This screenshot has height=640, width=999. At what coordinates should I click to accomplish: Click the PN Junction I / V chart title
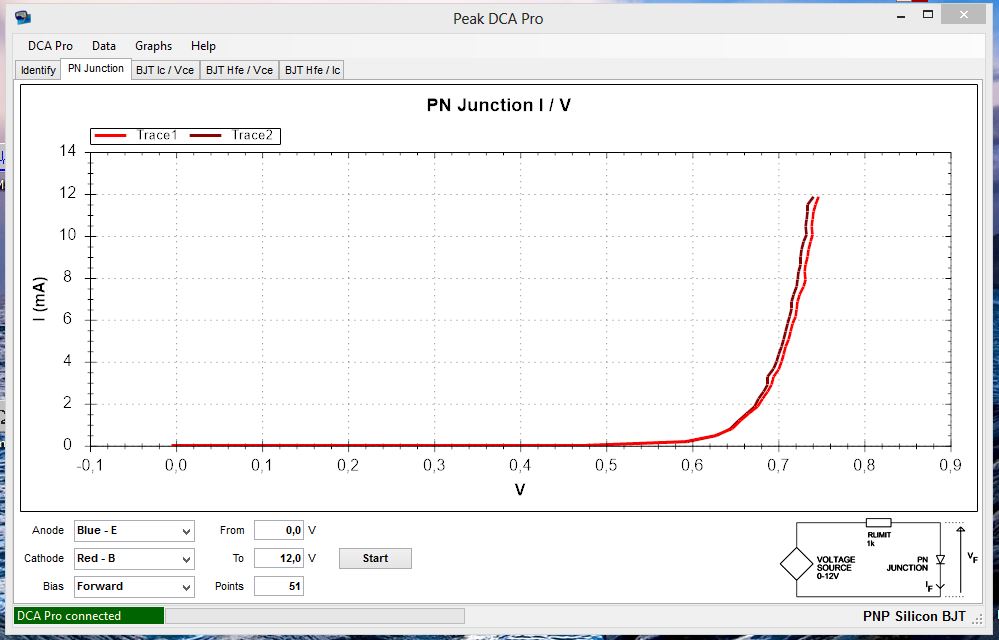pyautogui.click(x=498, y=105)
